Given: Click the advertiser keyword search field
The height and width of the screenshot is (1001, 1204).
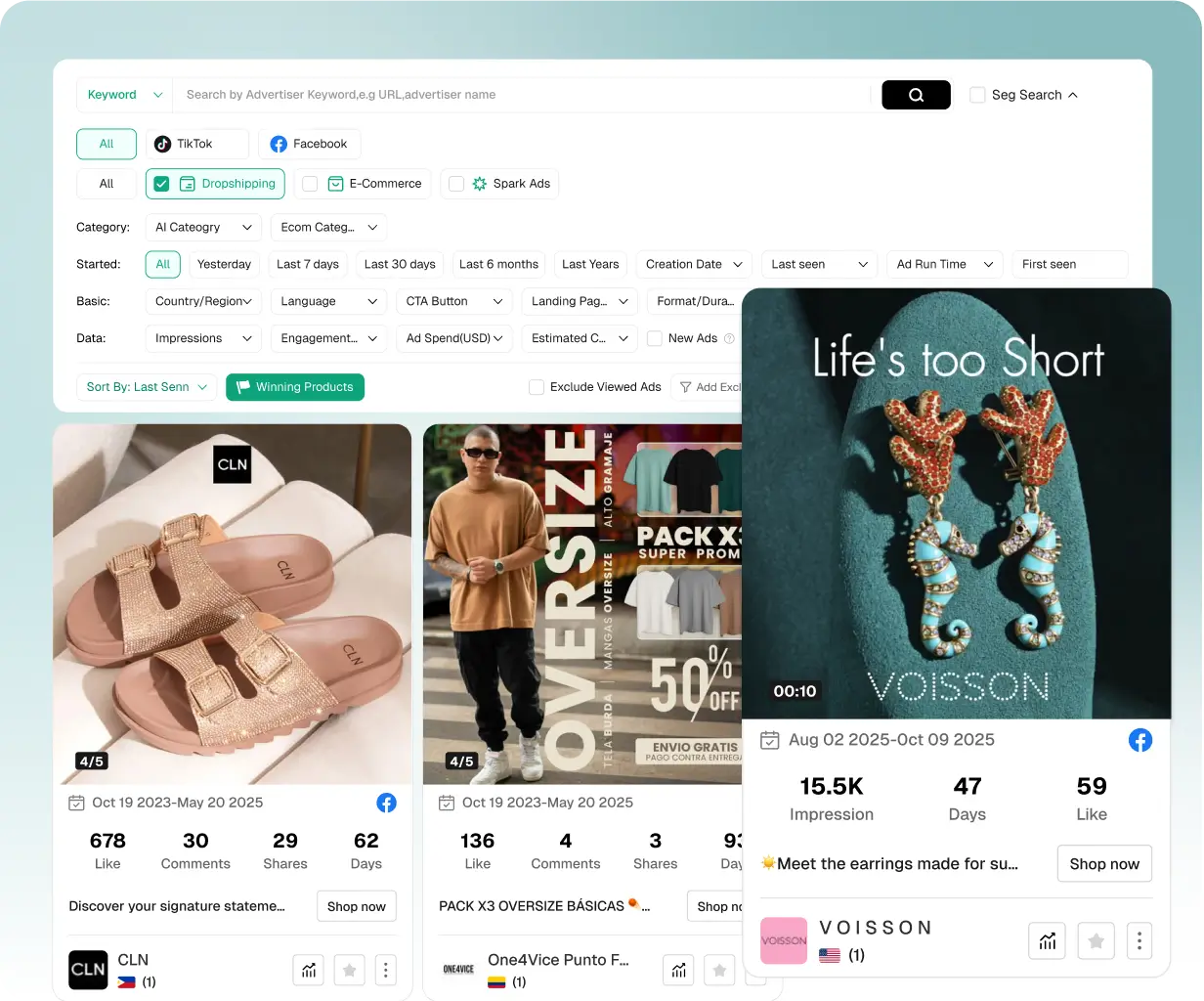Looking at the screenshot, I should tap(489, 95).
